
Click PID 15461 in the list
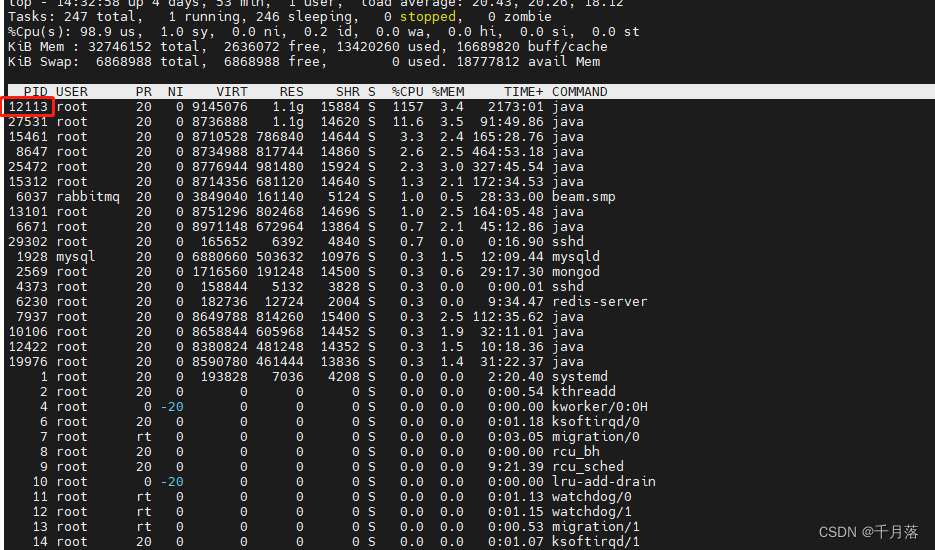(x=27, y=137)
